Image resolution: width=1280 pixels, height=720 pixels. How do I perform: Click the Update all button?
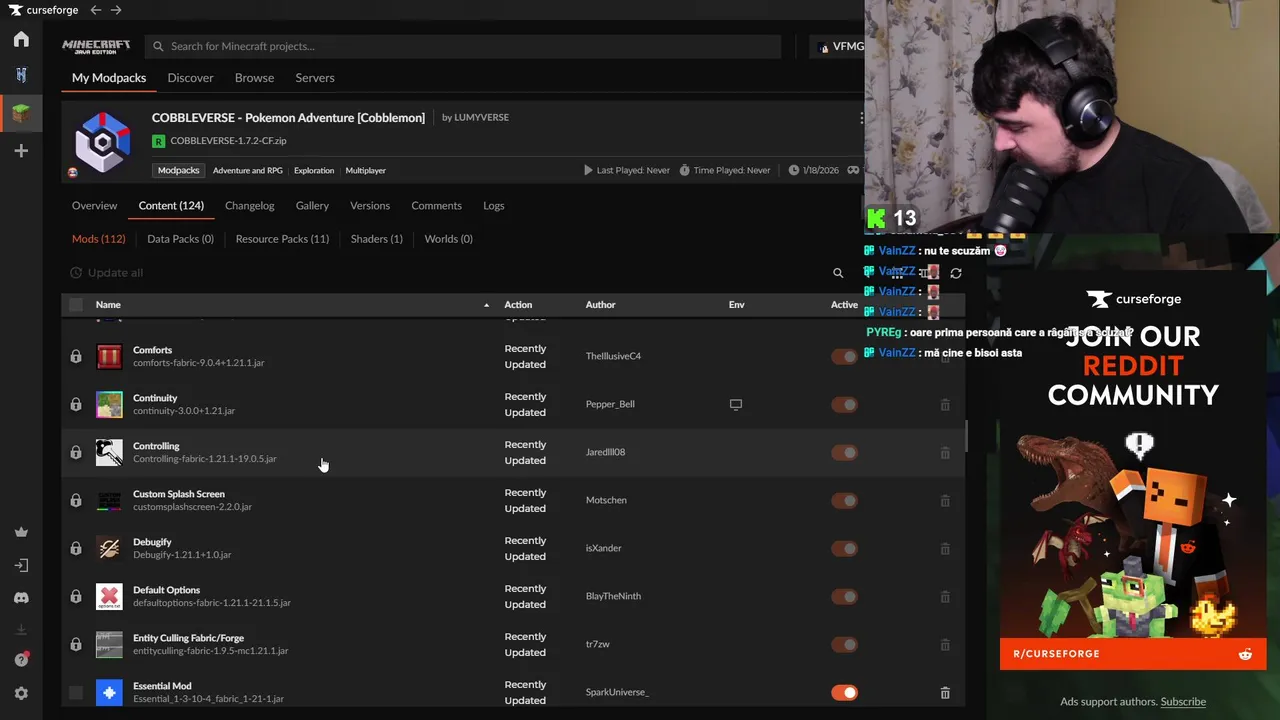pyautogui.click(x=106, y=273)
